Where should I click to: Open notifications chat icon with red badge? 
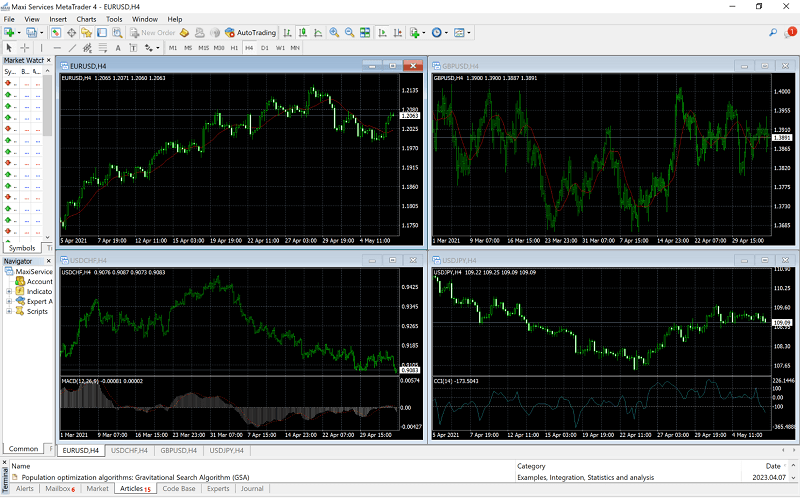[x=789, y=33]
